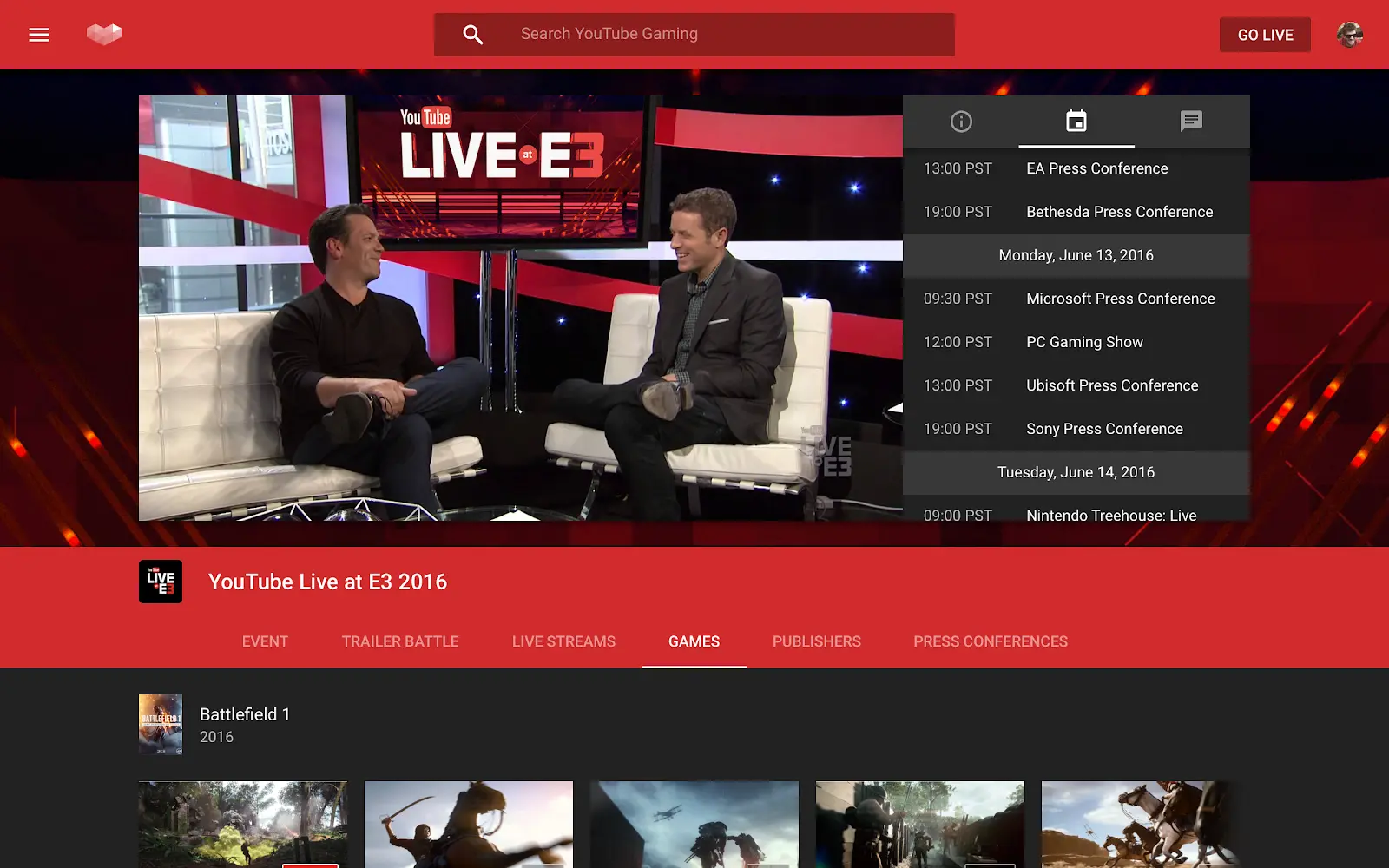Open the stream info panel
The height and width of the screenshot is (868, 1389).
click(x=961, y=122)
